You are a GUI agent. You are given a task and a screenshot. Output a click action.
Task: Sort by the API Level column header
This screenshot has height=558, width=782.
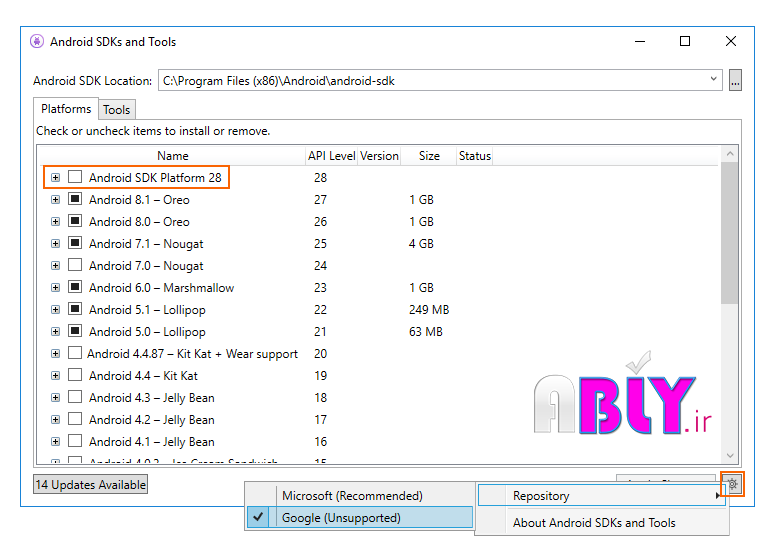331,156
